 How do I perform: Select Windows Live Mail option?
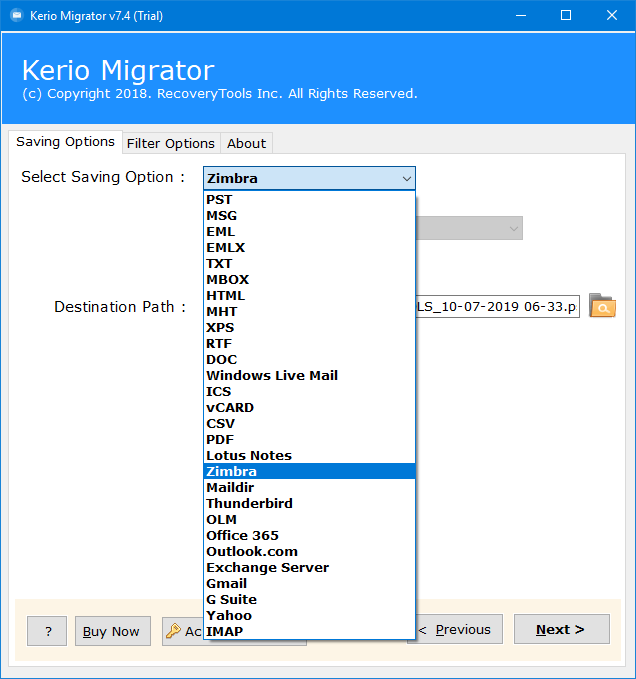point(309,376)
